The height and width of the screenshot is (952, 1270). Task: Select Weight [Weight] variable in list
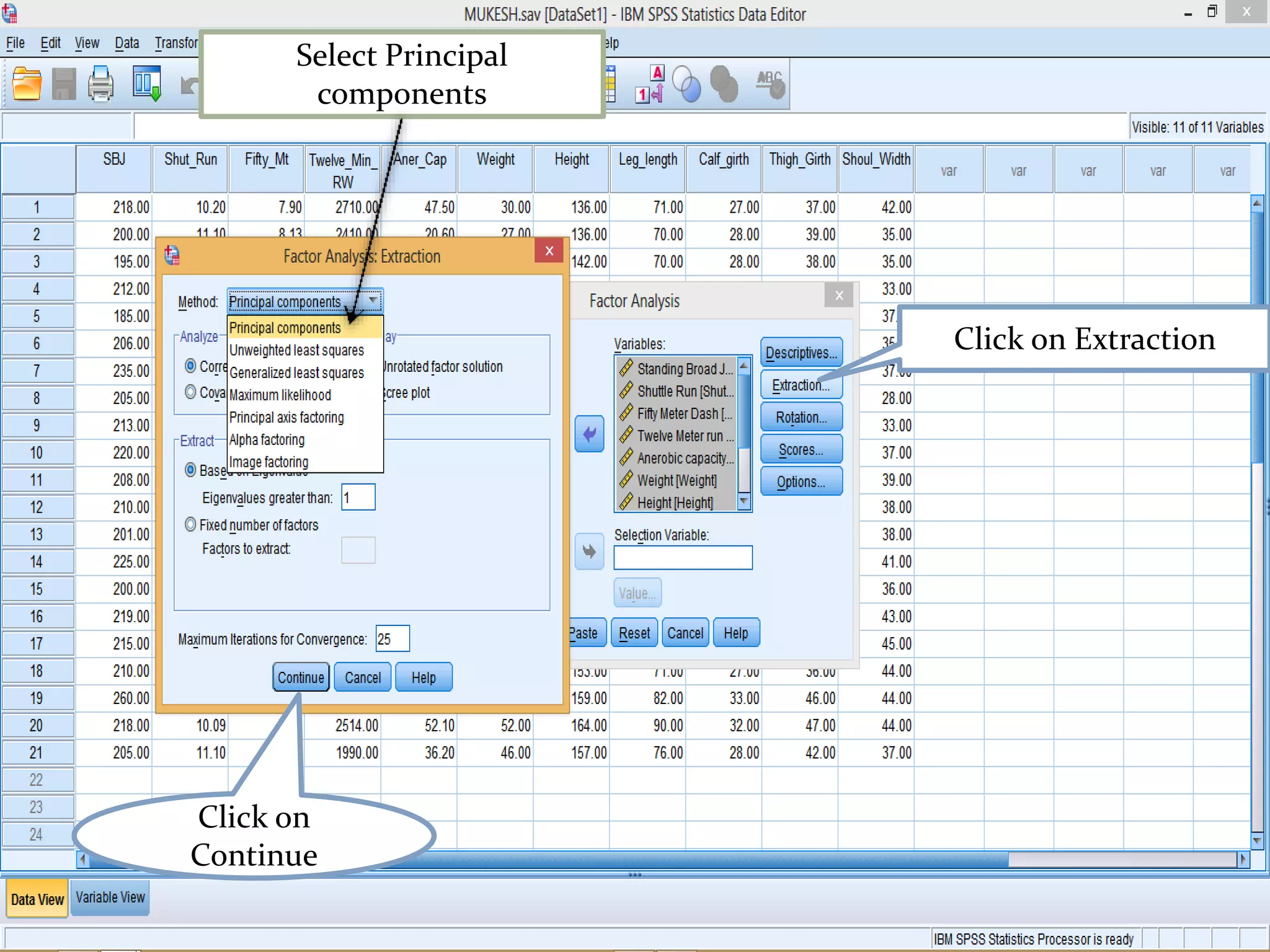677,480
